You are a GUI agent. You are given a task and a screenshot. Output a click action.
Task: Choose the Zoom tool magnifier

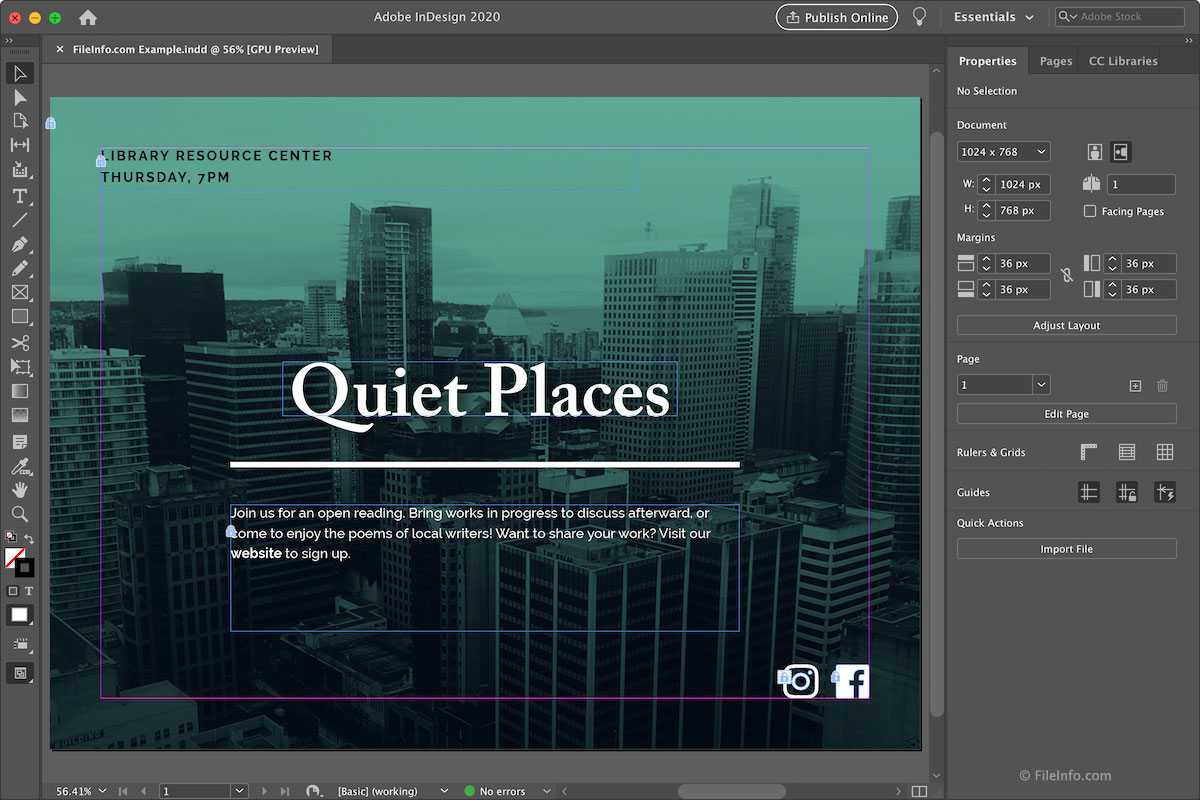[19, 514]
